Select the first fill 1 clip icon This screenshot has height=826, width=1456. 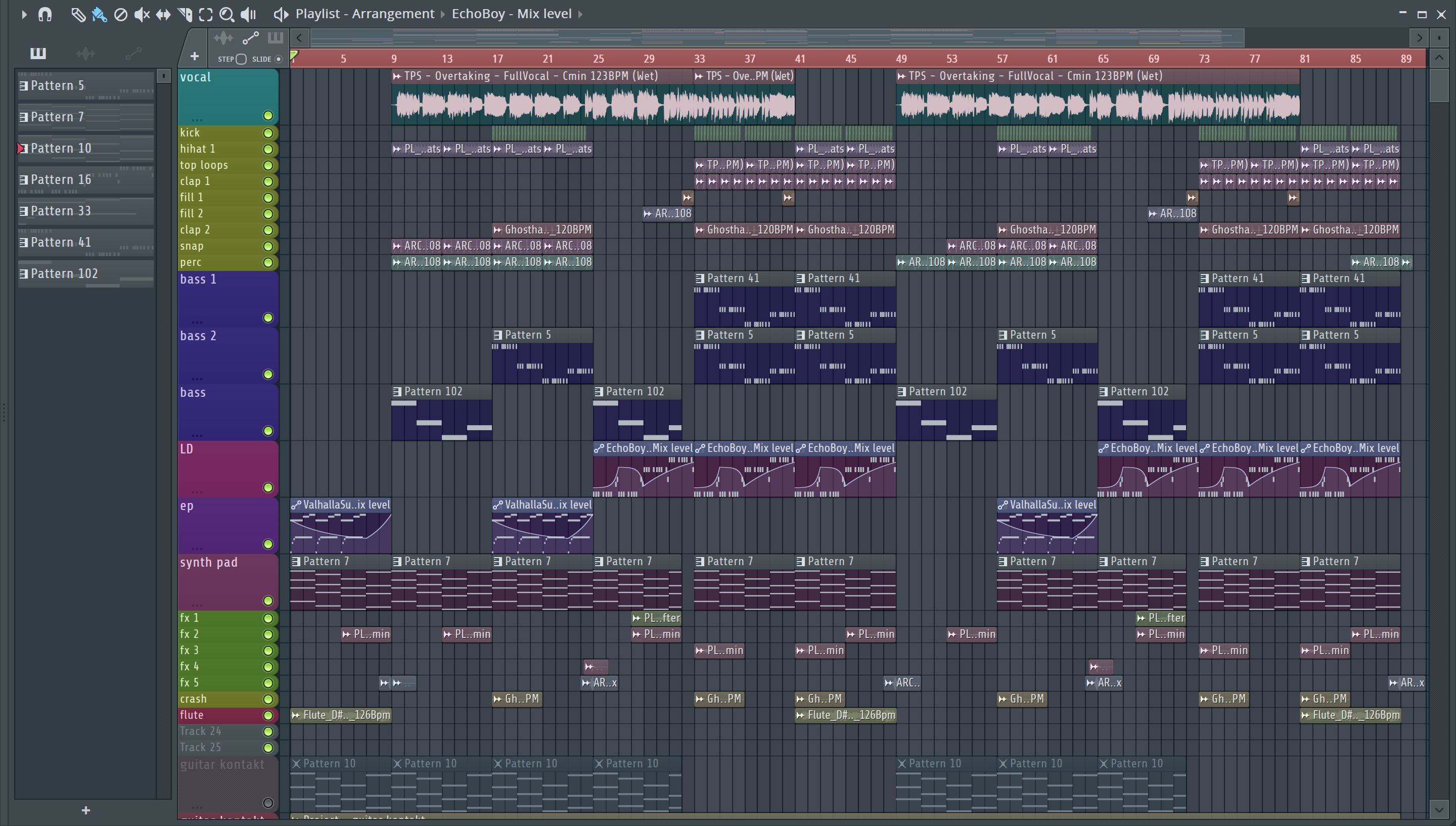pos(688,198)
